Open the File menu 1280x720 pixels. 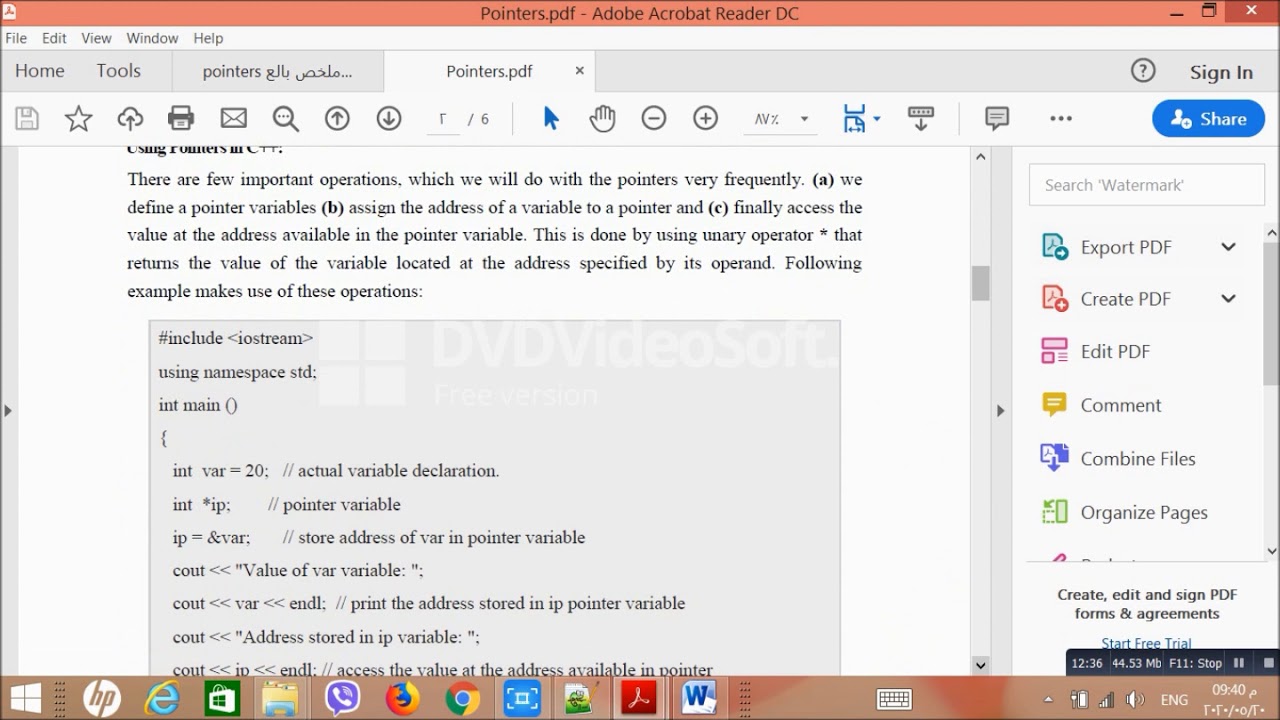[16, 38]
